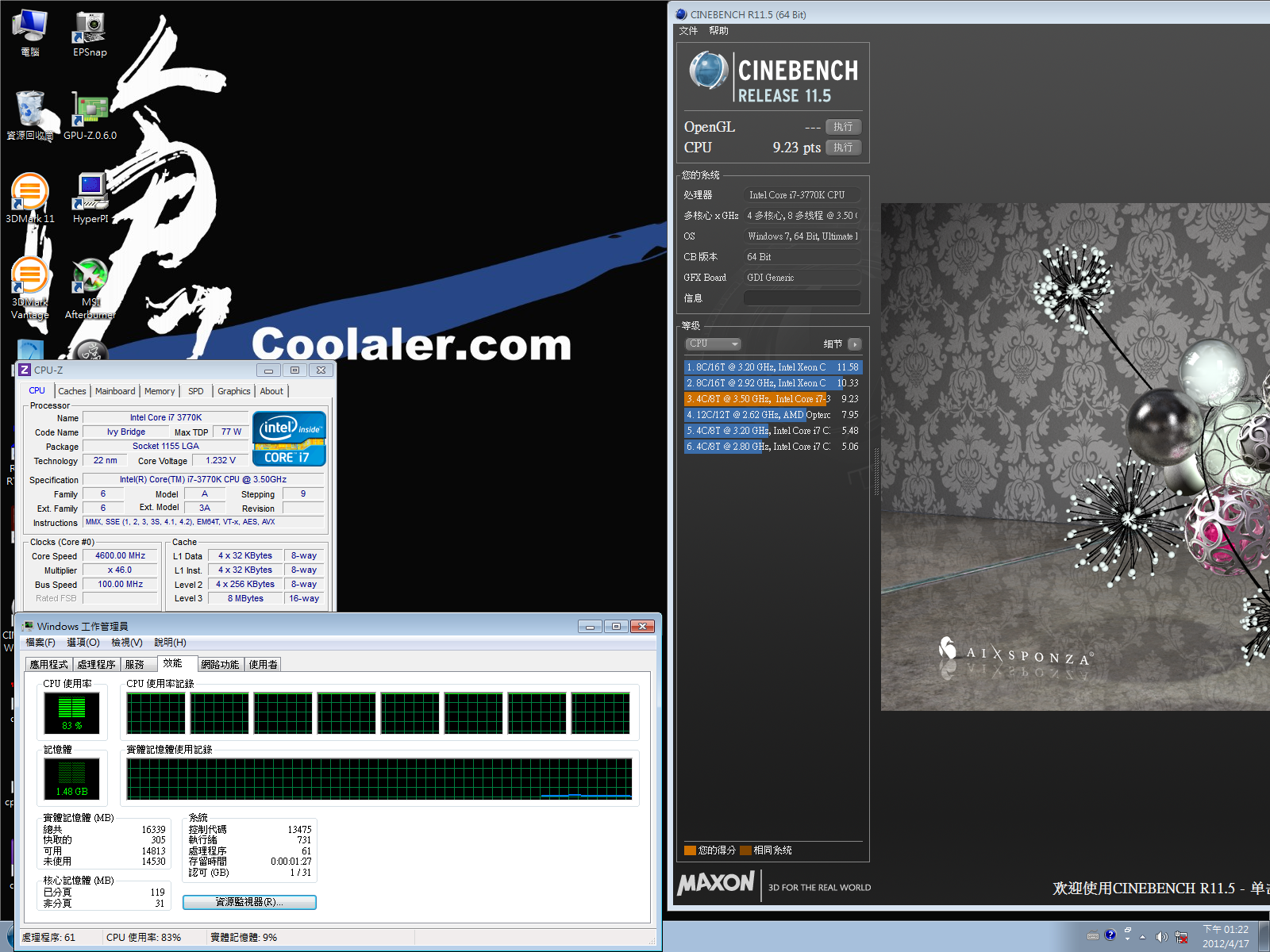Open the network status tray icon
Viewport: 1270px width, 952px height.
[x=1181, y=937]
